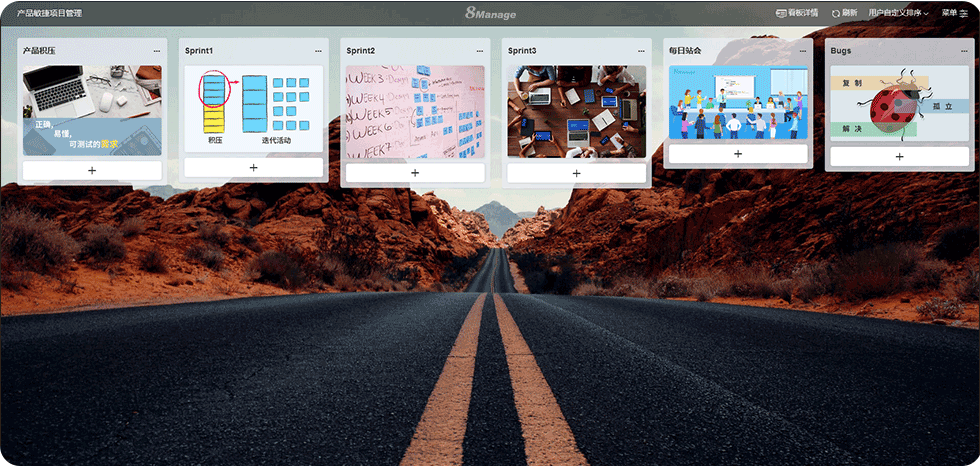Add a card to Sprint3 list
980x470 pixels.
coord(576,173)
